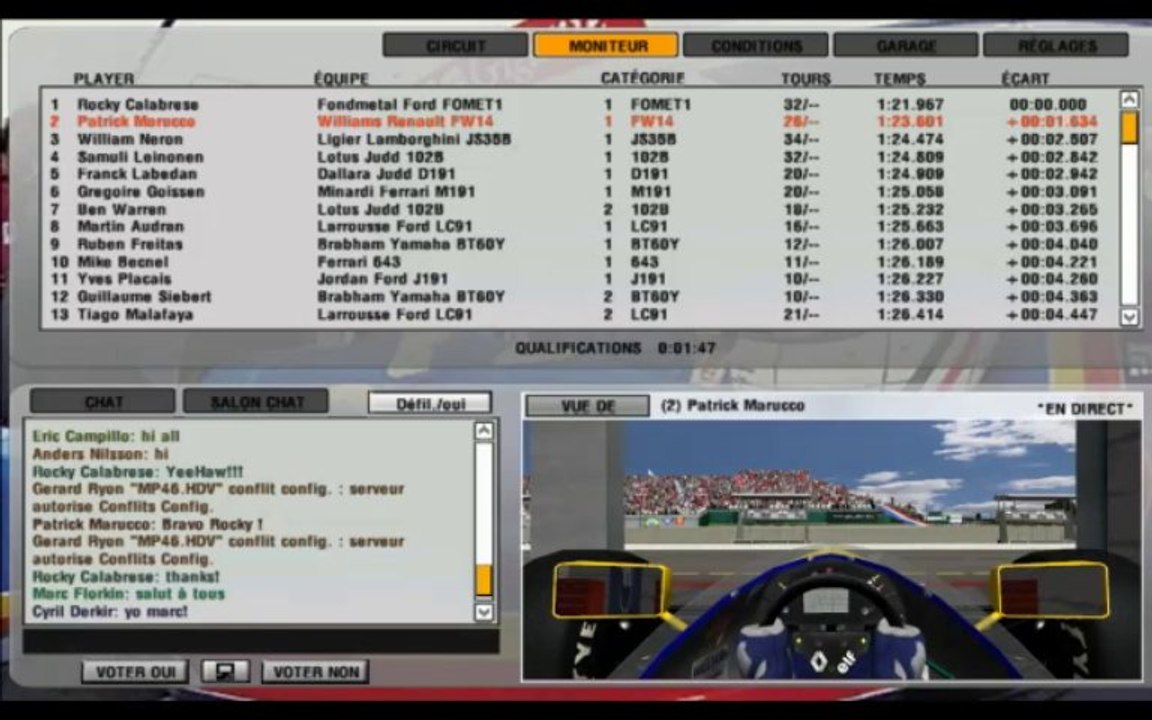Click standings list scroll down arrow
1152x720 pixels.
1129,317
